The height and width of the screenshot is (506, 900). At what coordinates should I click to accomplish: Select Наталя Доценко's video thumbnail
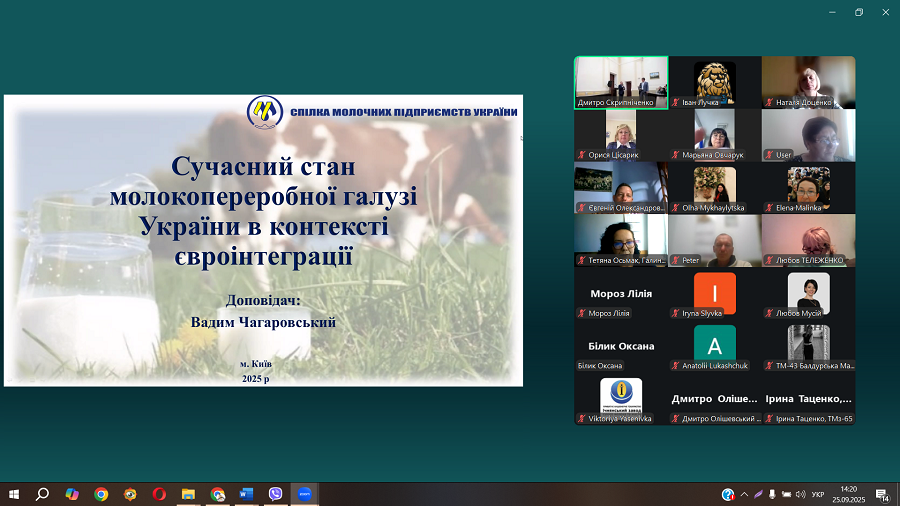[x=808, y=82]
